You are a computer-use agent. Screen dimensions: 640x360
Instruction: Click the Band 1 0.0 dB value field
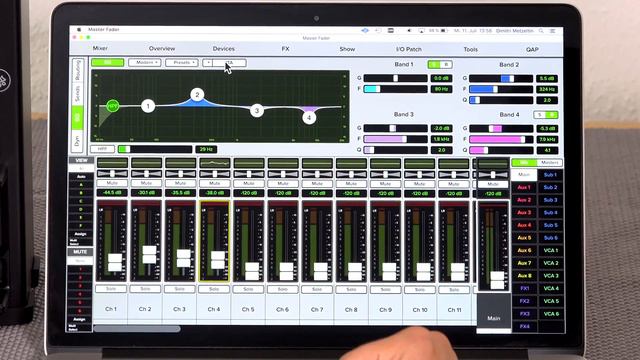pos(441,78)
